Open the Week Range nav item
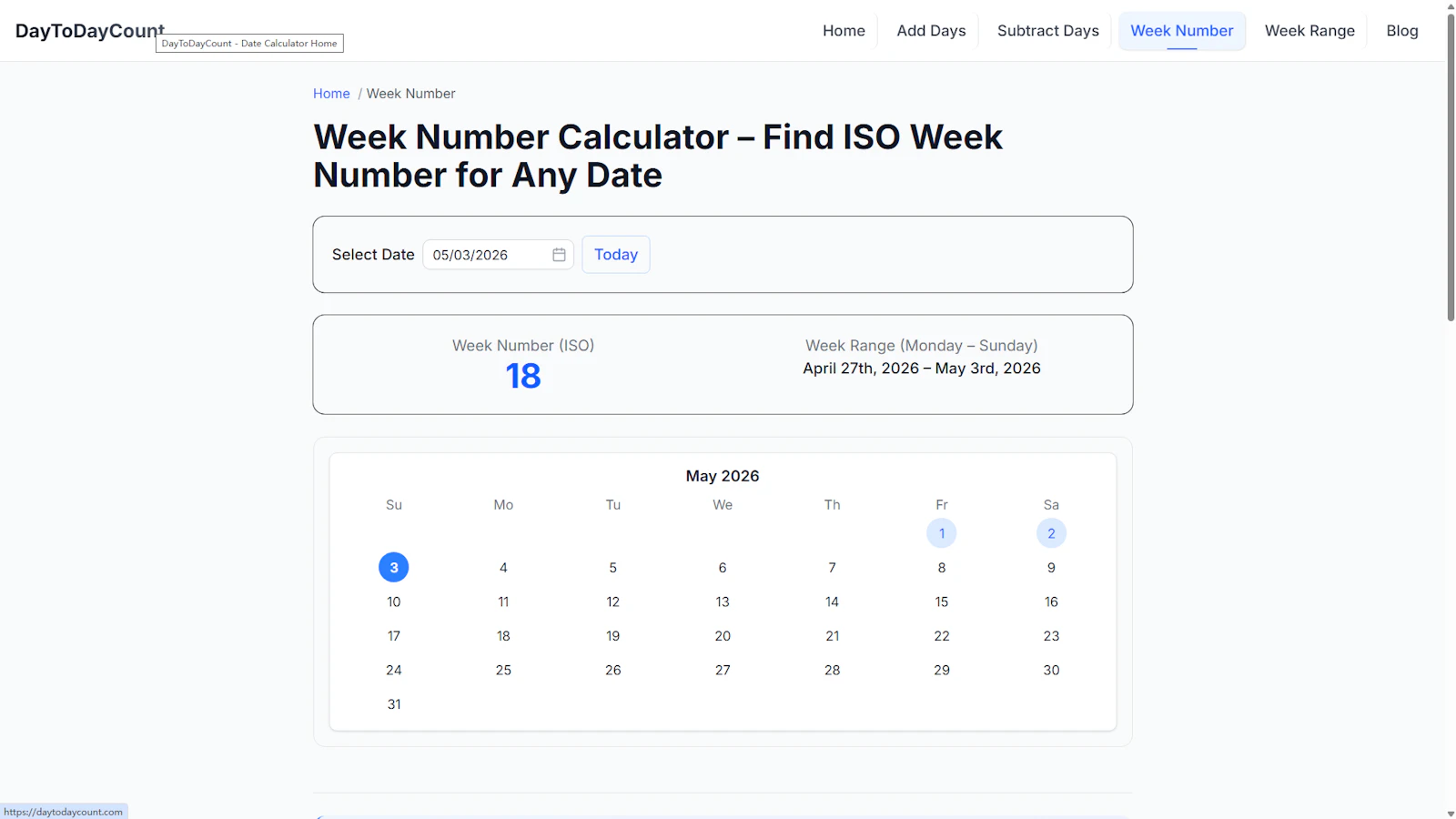 [1309, 31]
